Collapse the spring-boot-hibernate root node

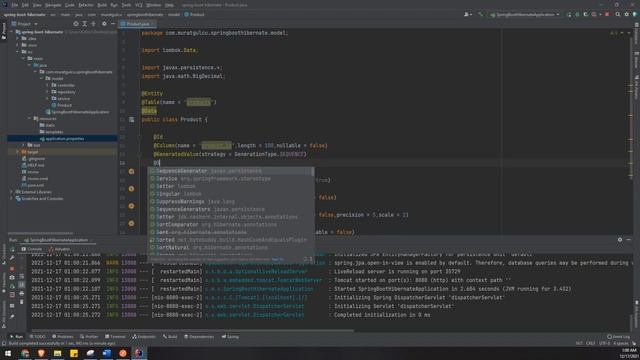coord(11,32)
